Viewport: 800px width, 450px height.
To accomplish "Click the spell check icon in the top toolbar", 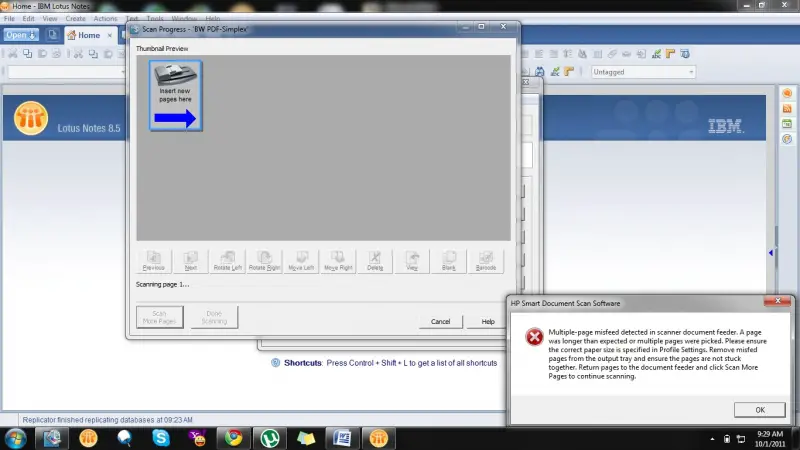I will (656, 54).
